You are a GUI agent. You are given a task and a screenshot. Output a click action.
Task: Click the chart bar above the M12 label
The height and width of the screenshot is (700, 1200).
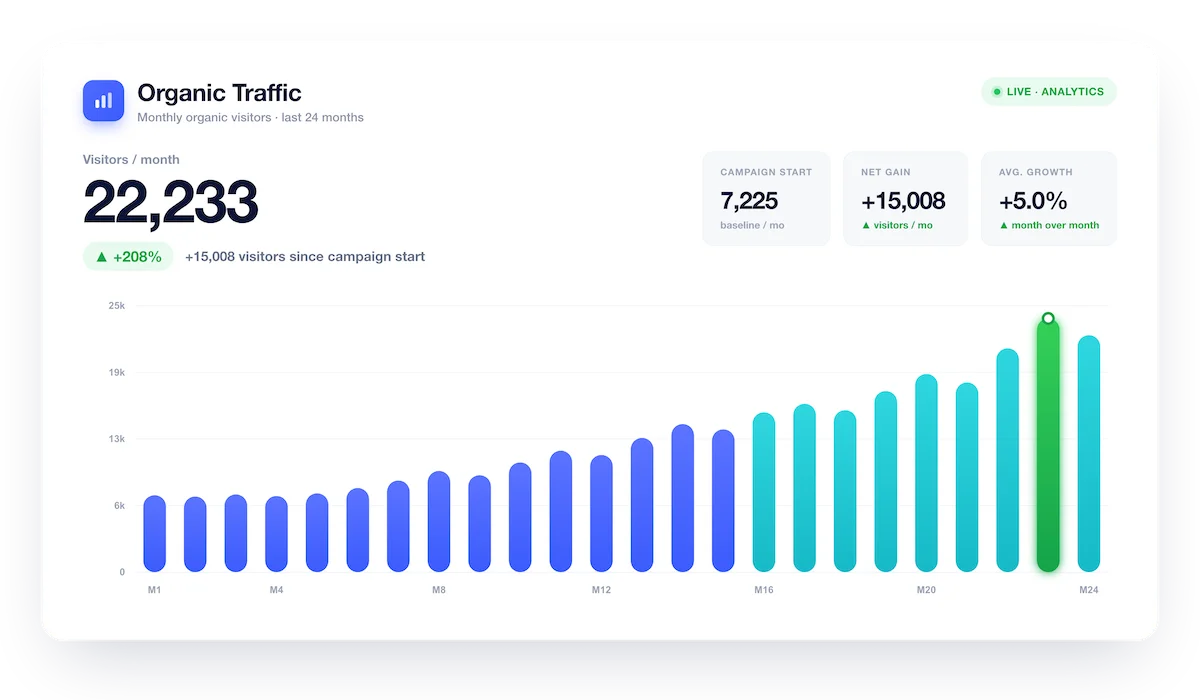601,514
